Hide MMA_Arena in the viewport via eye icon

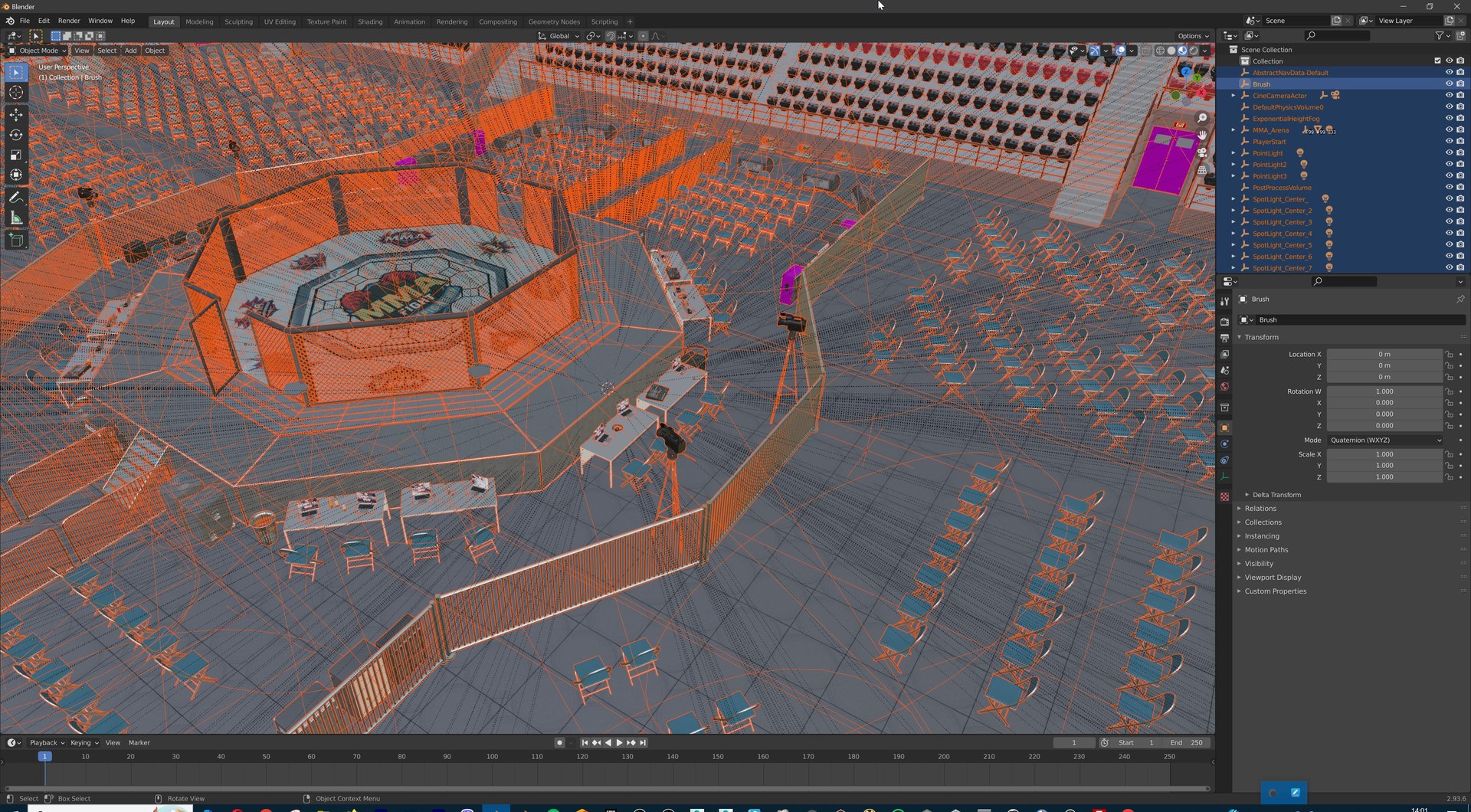pos(1449,130)
